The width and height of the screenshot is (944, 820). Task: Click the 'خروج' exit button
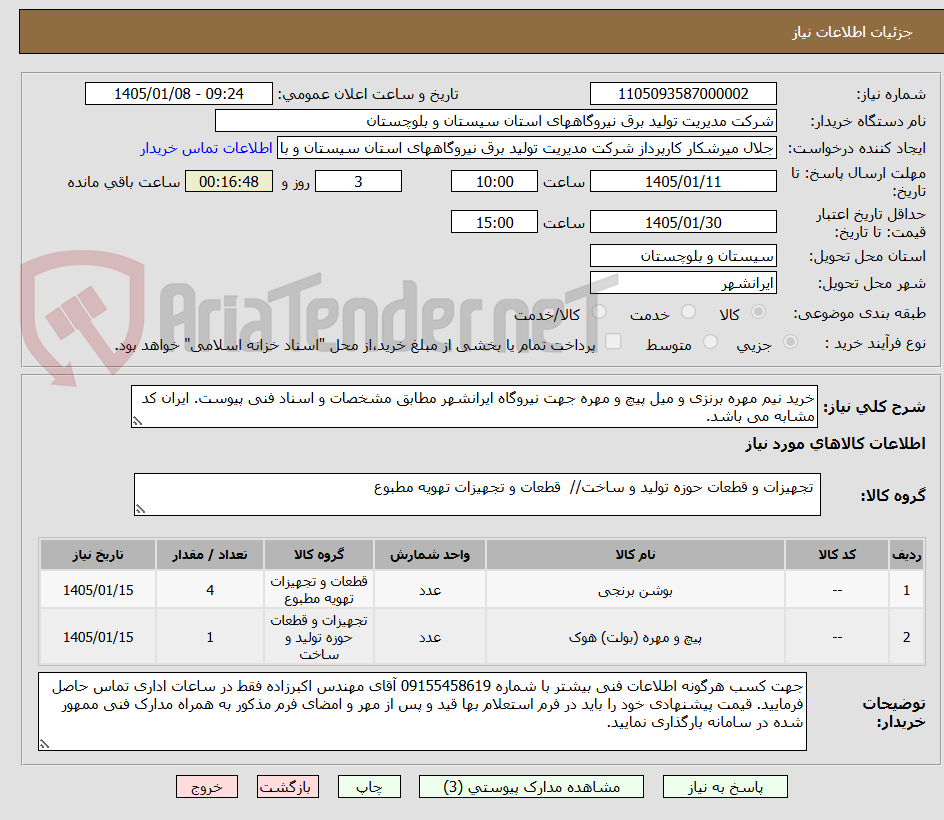(206, 787)
